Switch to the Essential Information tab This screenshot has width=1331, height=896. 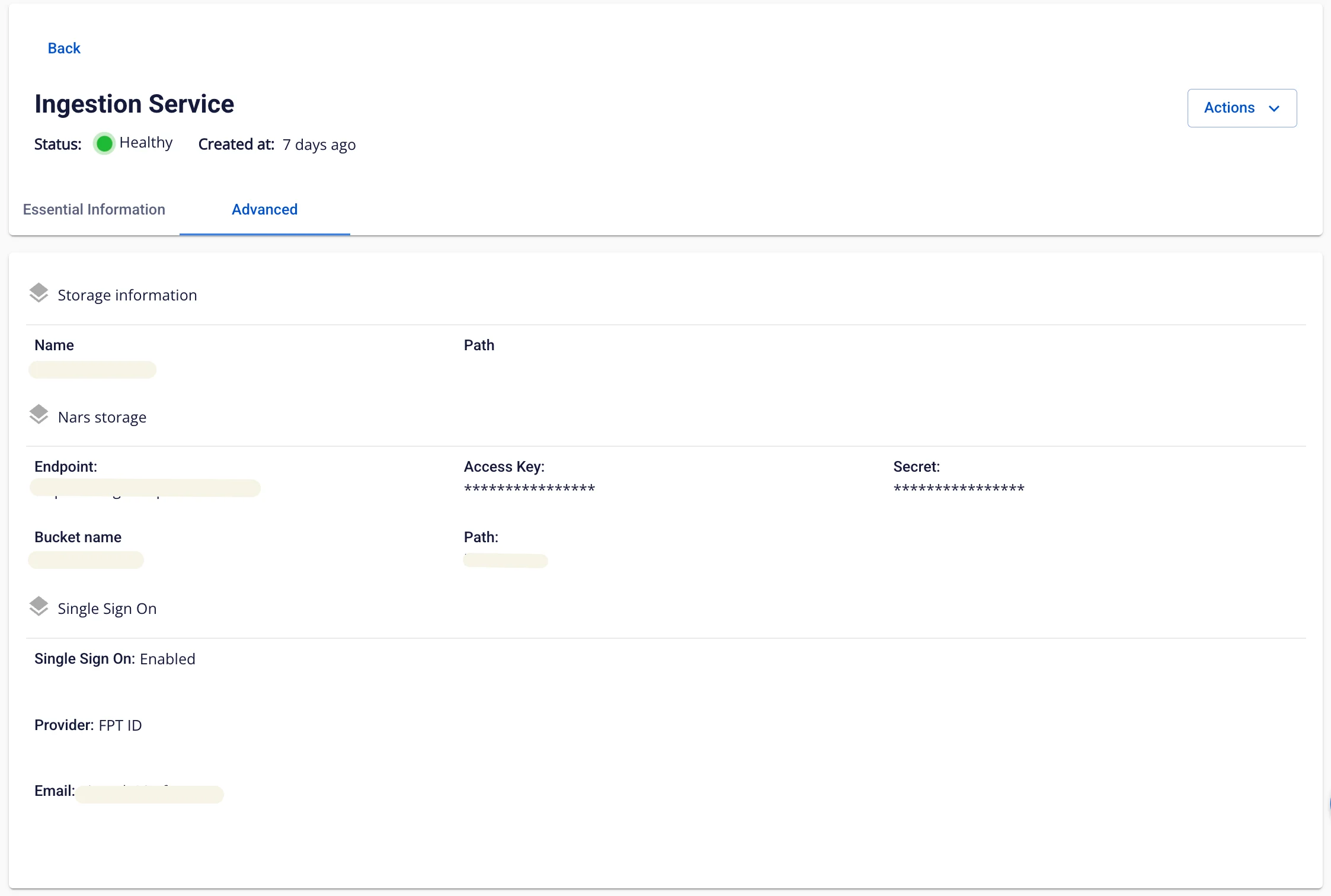[x=94, y=209]
